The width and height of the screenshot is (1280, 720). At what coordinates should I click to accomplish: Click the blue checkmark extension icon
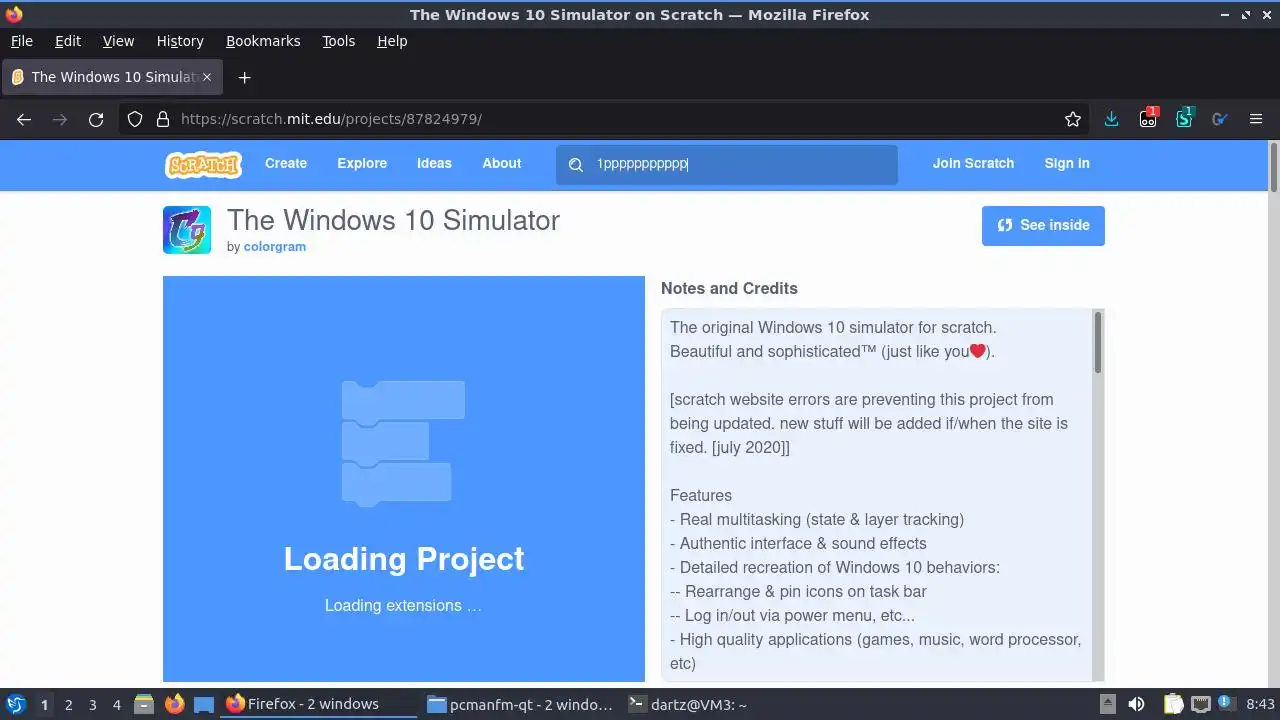1219,119
